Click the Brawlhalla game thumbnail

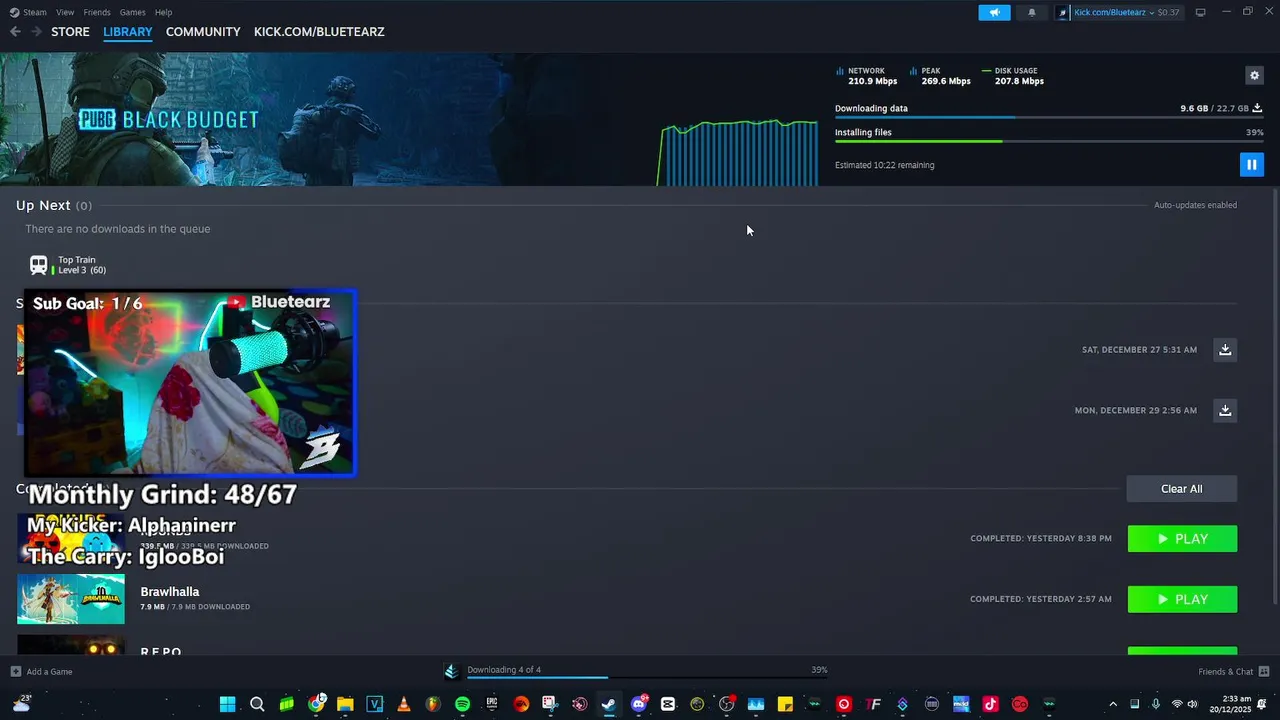coord(71,599)
